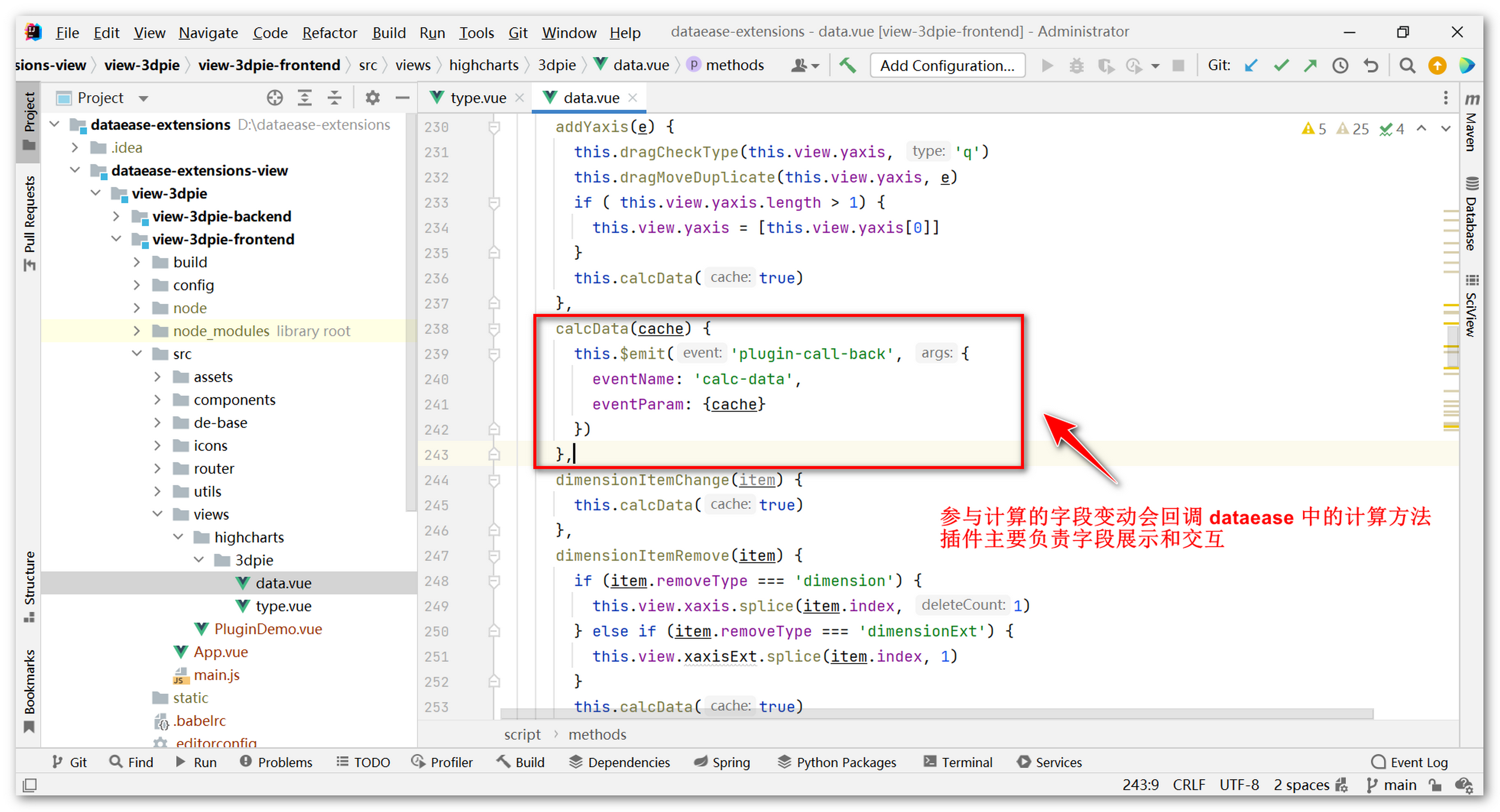Open the Tools menu

(x=476, y=32)
